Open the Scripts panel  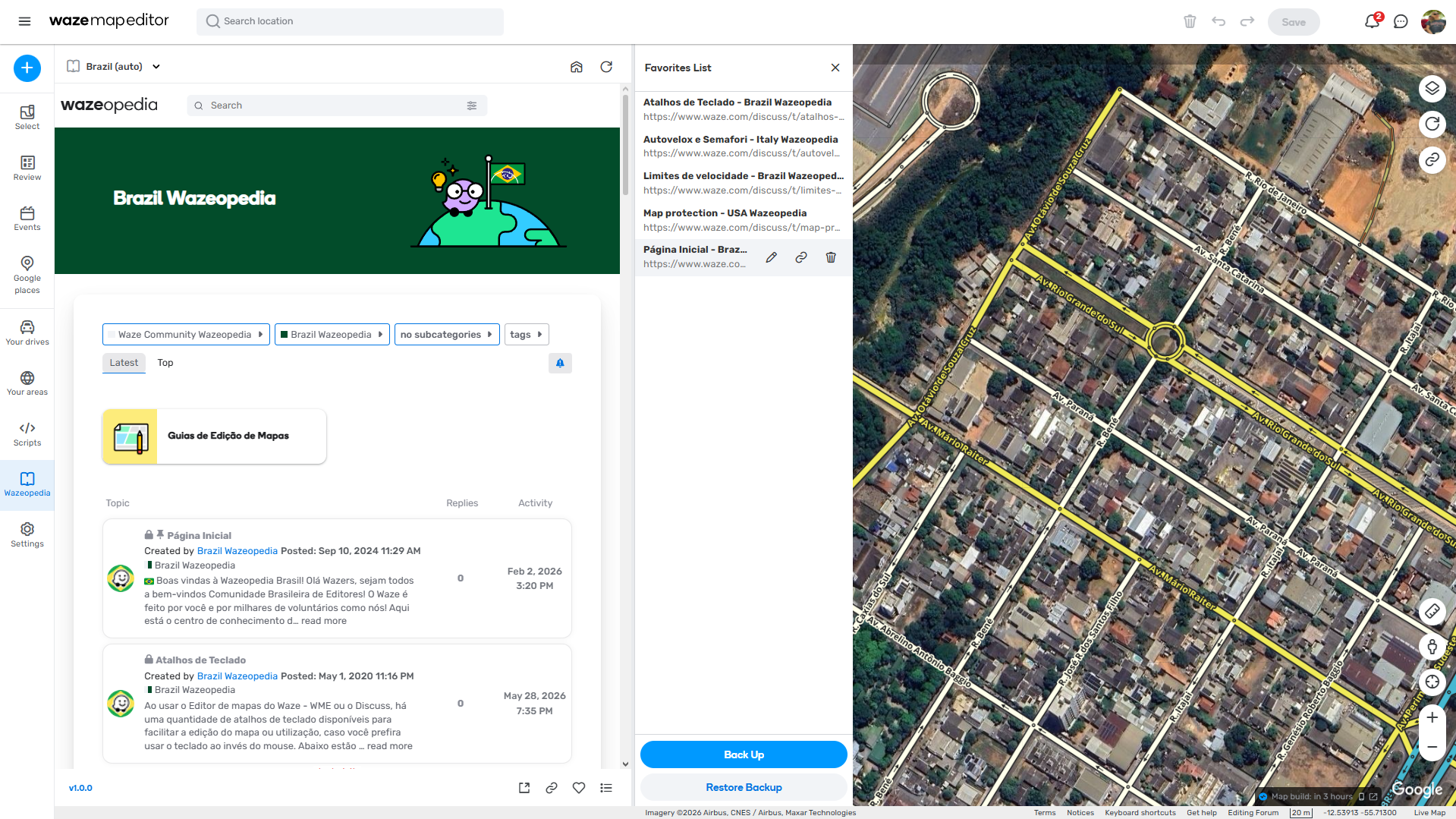(x=27, y=434)
